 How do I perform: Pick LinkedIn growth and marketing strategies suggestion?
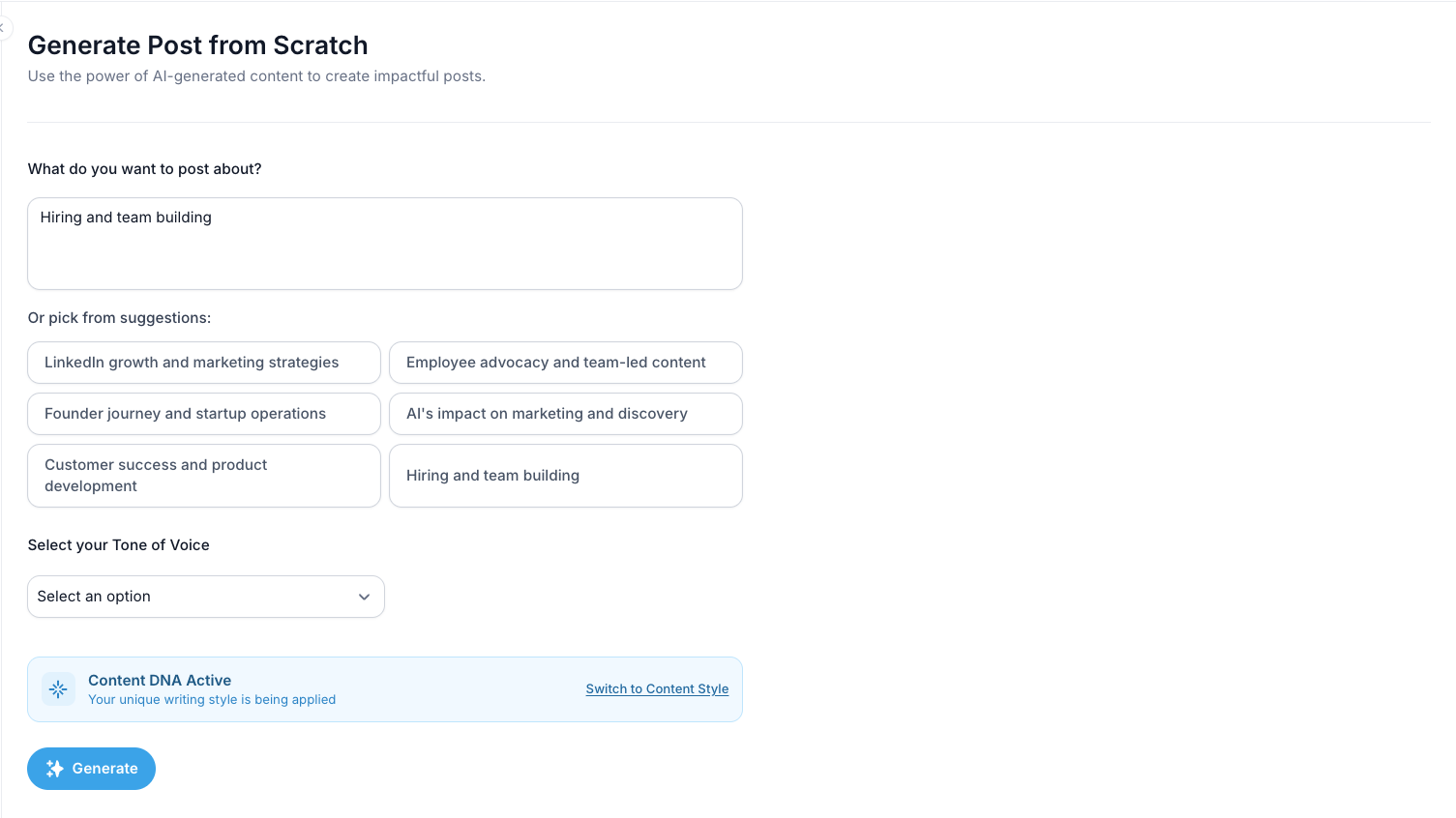click(204, 363)
